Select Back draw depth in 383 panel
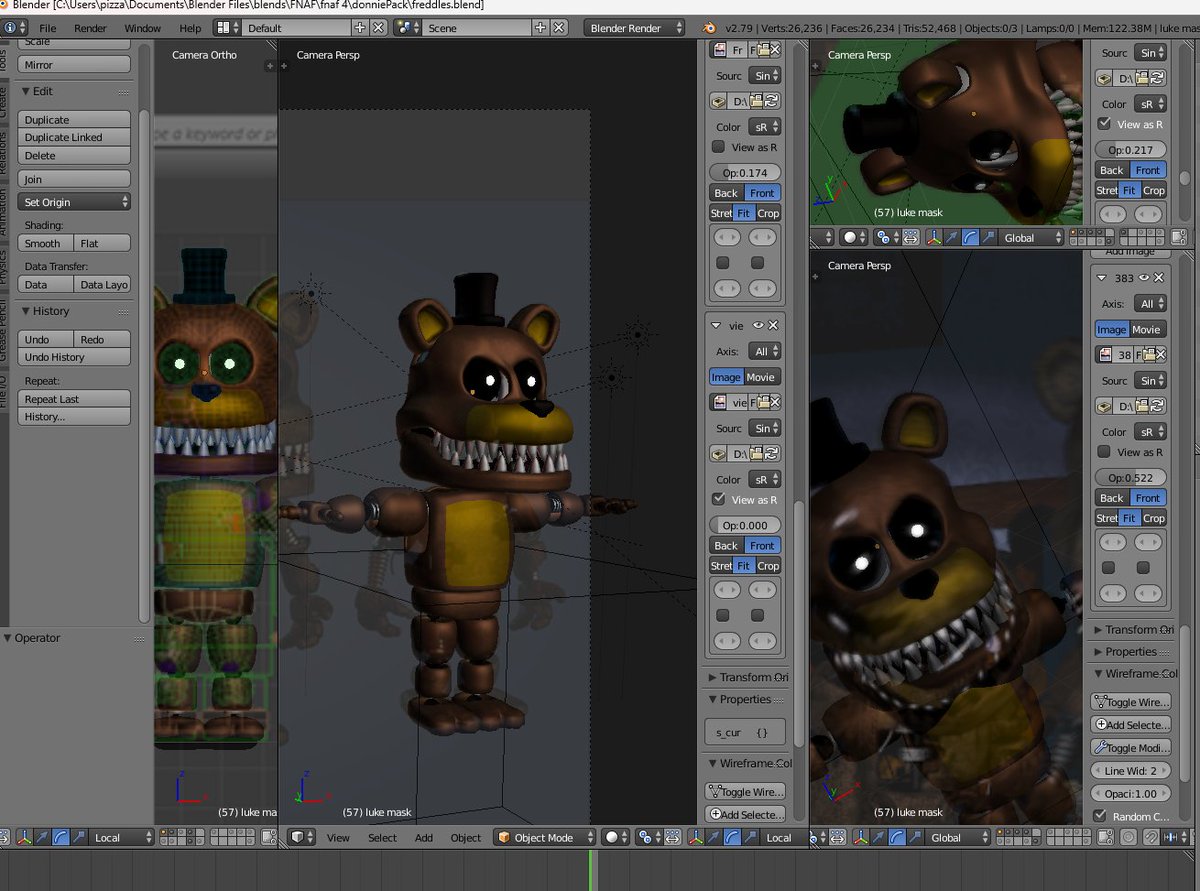The width and height of the screenshot is (1200, 891). (1112, 498)
